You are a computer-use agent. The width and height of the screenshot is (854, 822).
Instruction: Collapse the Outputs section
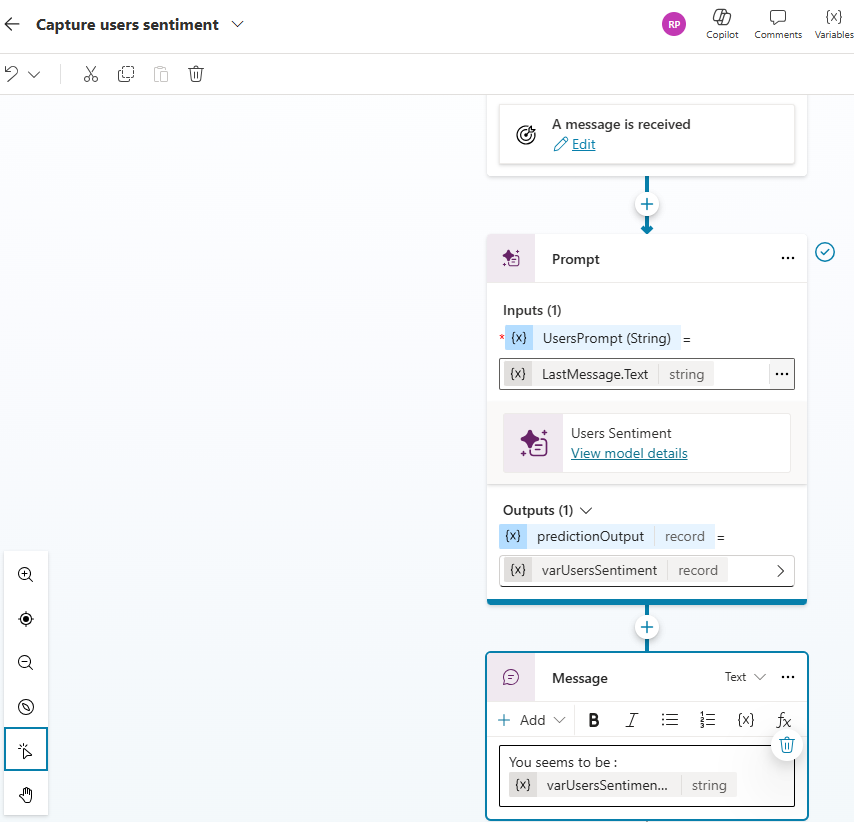586,510
